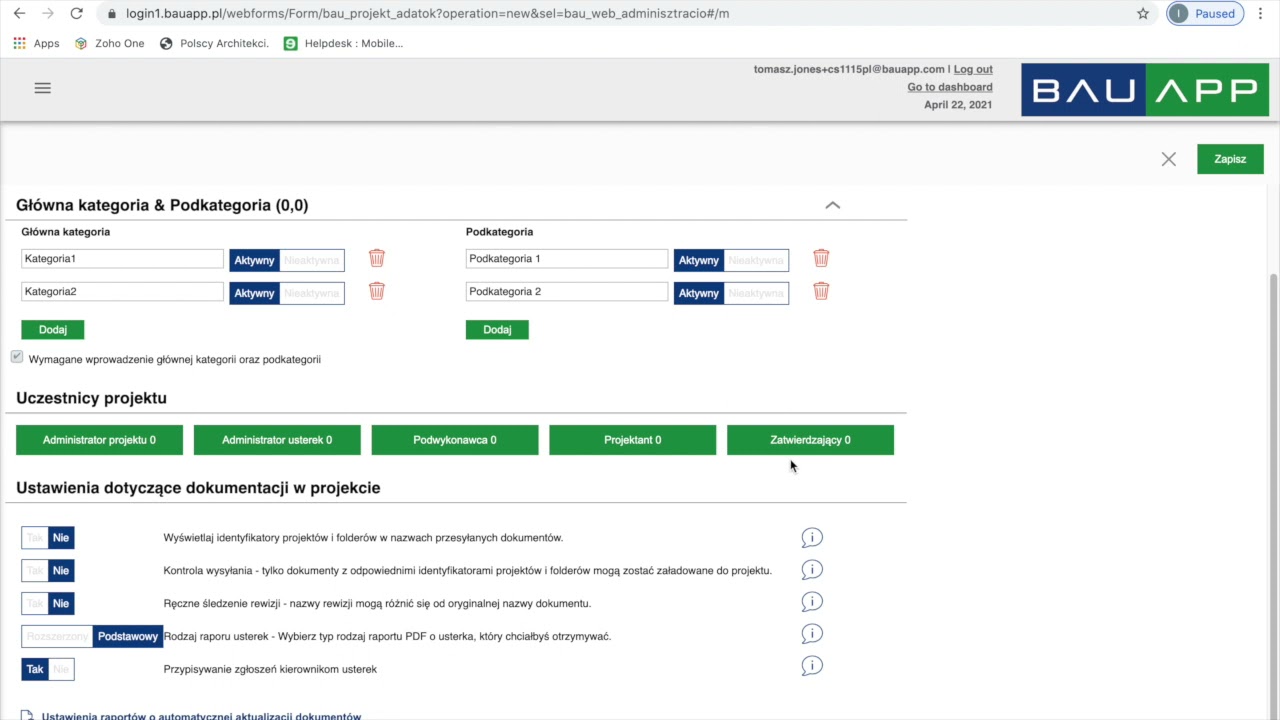This screenshot has width=1280, height=720.
Task: Edit the Kategoria2 name field
Action: (122, 292)
